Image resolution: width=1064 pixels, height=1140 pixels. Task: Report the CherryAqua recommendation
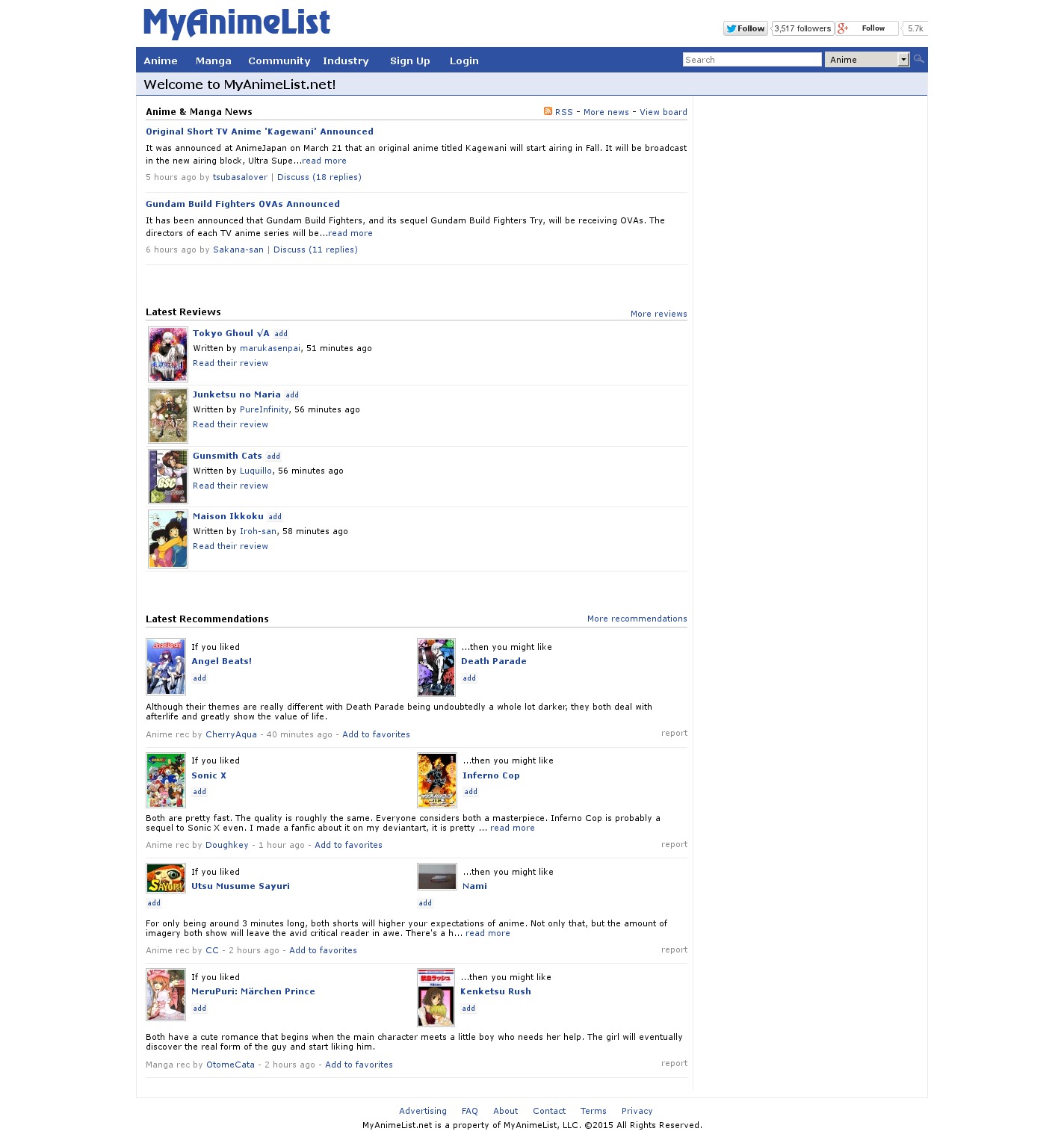(674, 733)
